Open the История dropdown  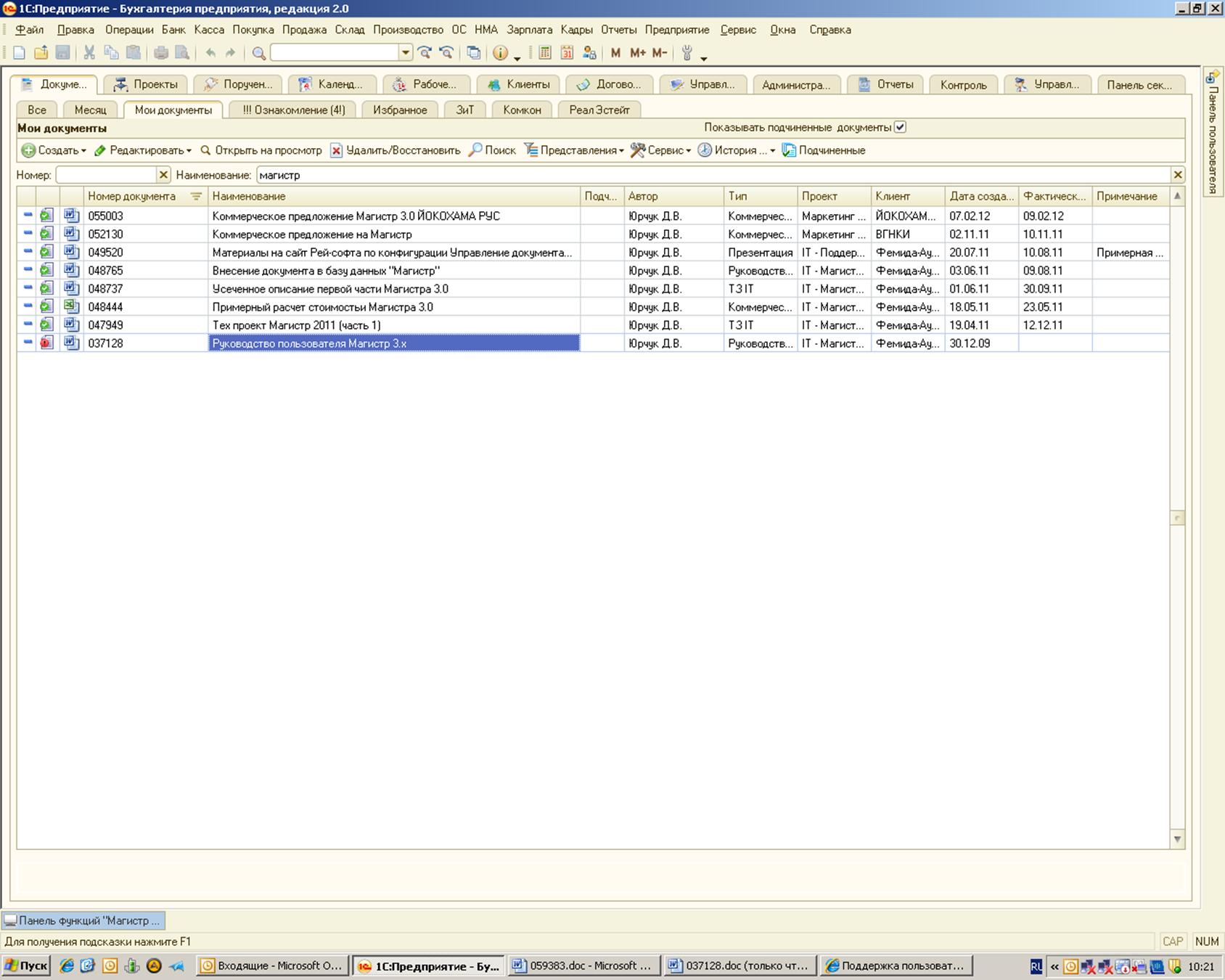[772, 151]
